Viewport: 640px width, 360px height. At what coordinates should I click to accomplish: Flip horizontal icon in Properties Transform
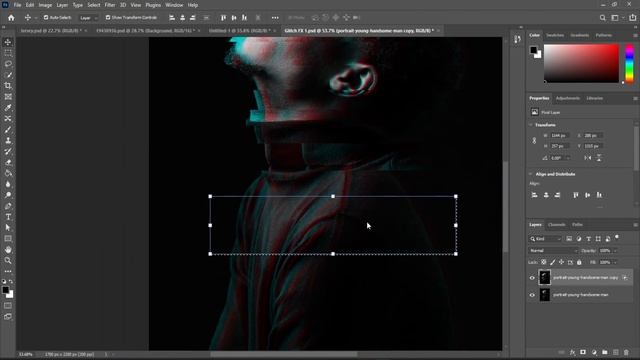(587, 158)
